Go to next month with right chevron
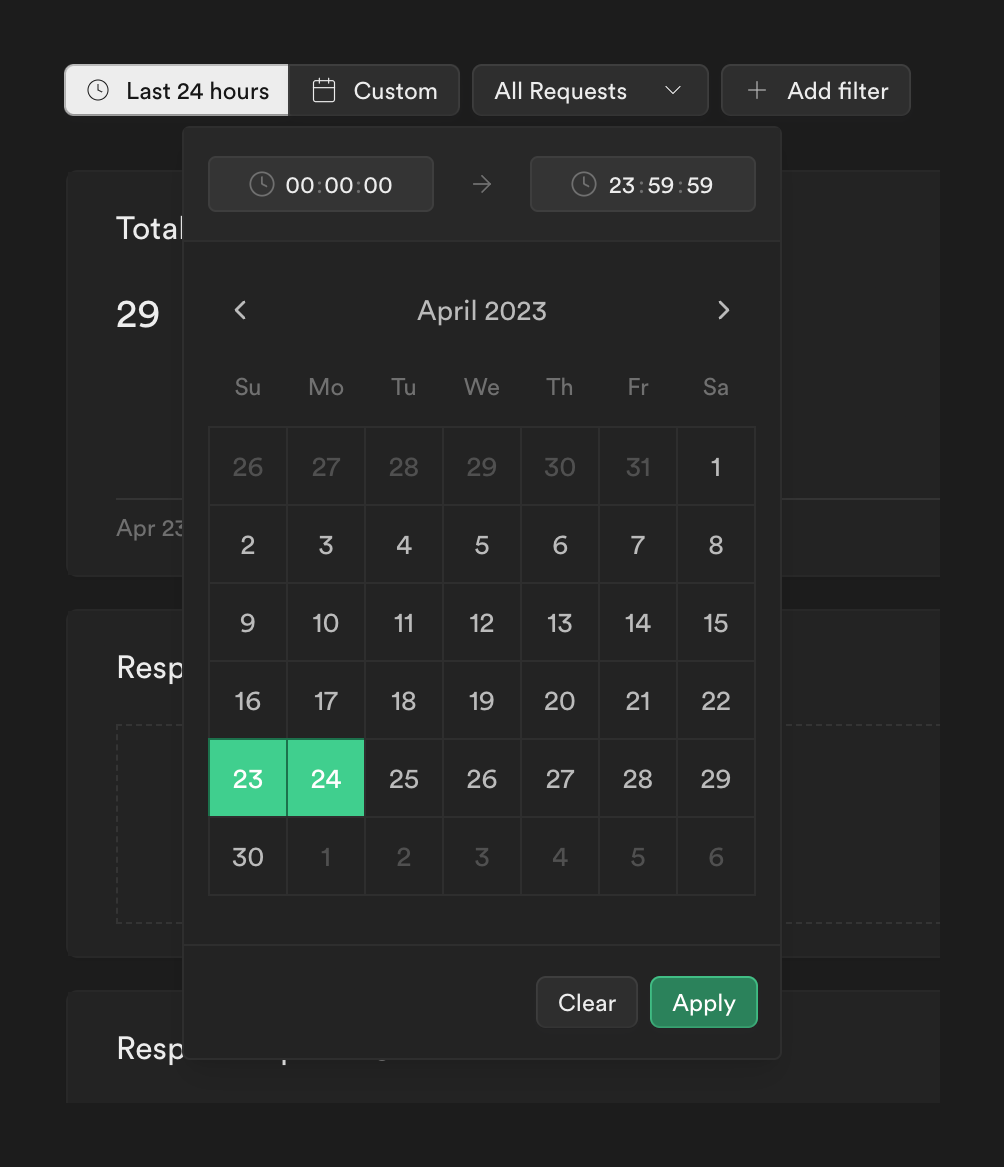Screen dimensions: 1004x1167 point(724,310)
